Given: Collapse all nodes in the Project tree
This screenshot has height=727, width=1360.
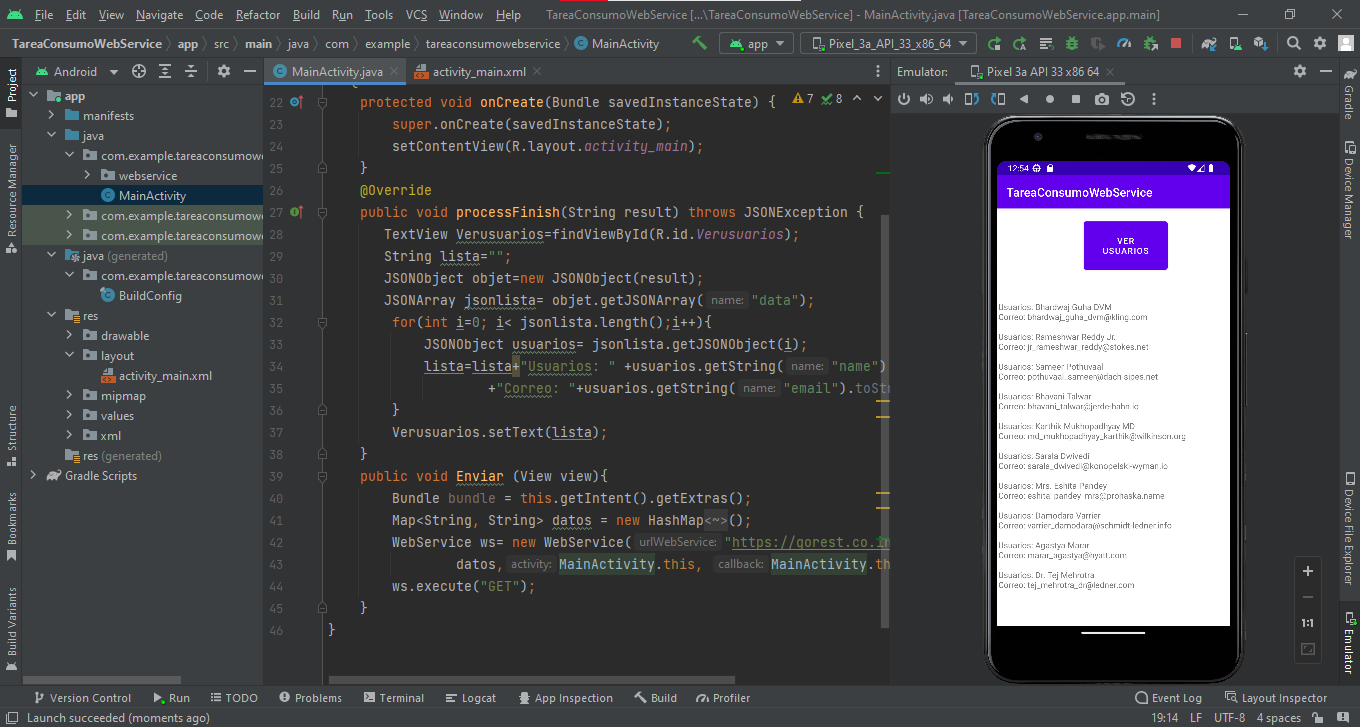Looking at the screenshot, I should tap(189, 71).
